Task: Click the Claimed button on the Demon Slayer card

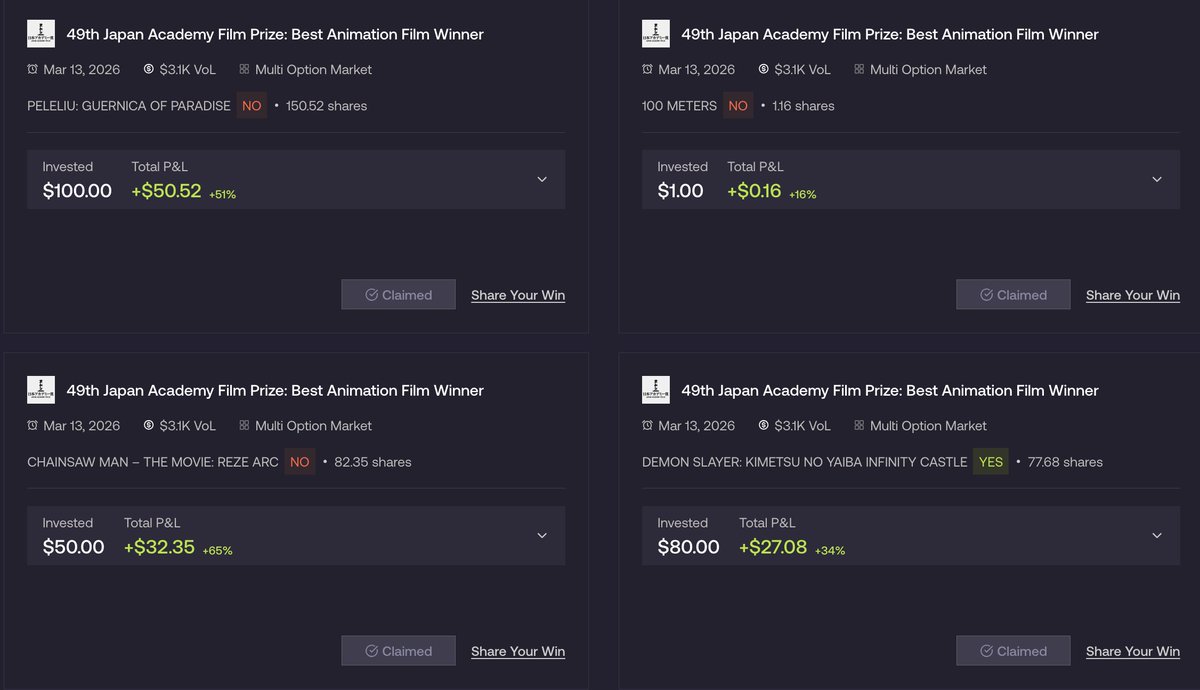Action: (1013, 651)
